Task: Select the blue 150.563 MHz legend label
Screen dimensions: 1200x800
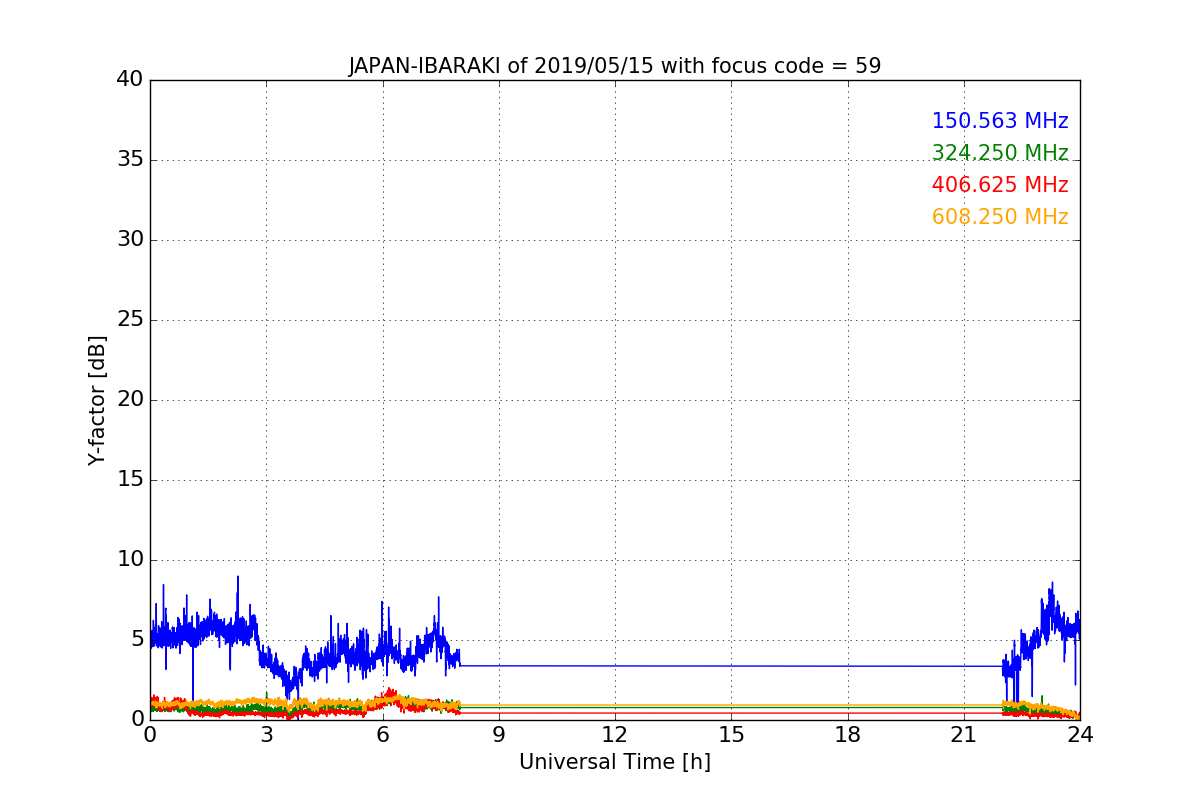Action: 1000,122
